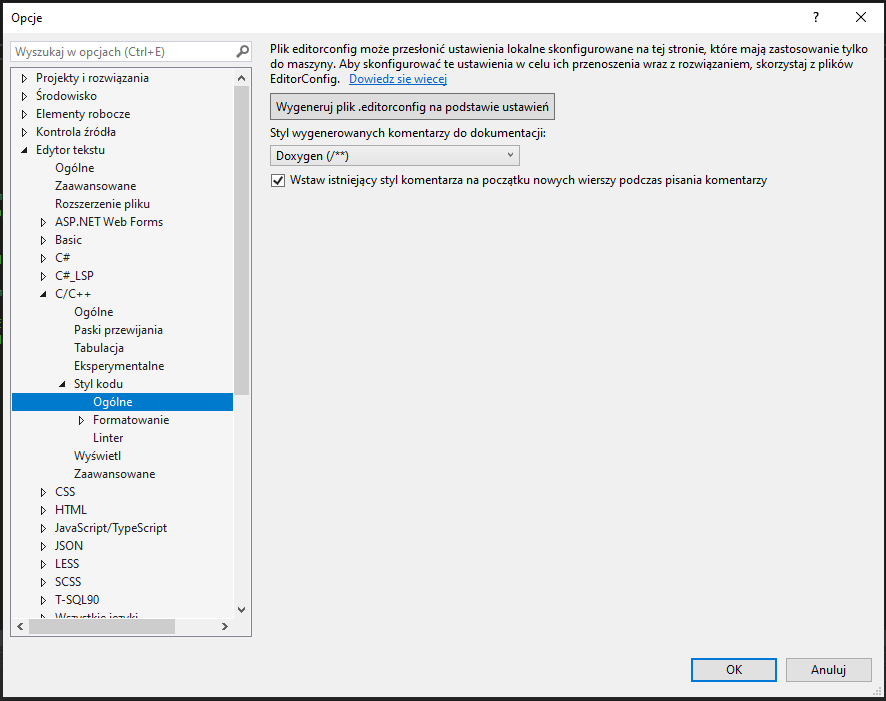Image resolution: width=886 pixels, height=701 pixels.
Task: Open the Doxygen comment style dropdown
Action: pos(395,156)
